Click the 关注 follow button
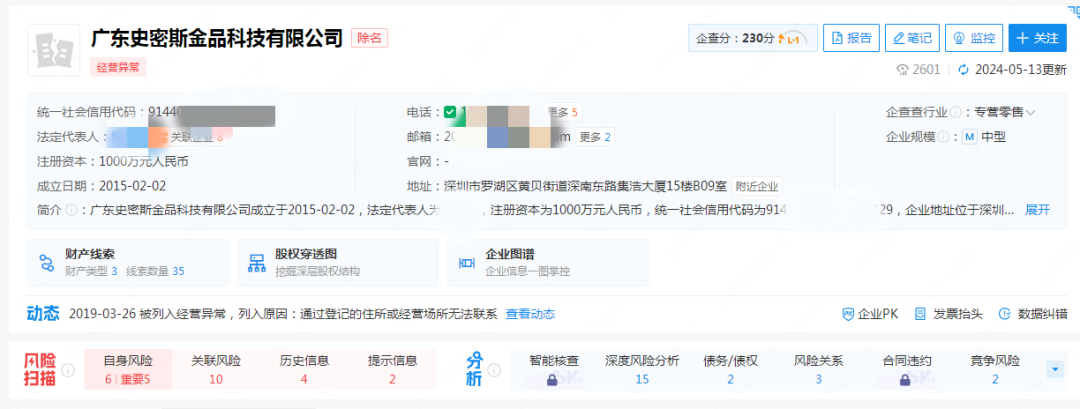 [1037, 38]
